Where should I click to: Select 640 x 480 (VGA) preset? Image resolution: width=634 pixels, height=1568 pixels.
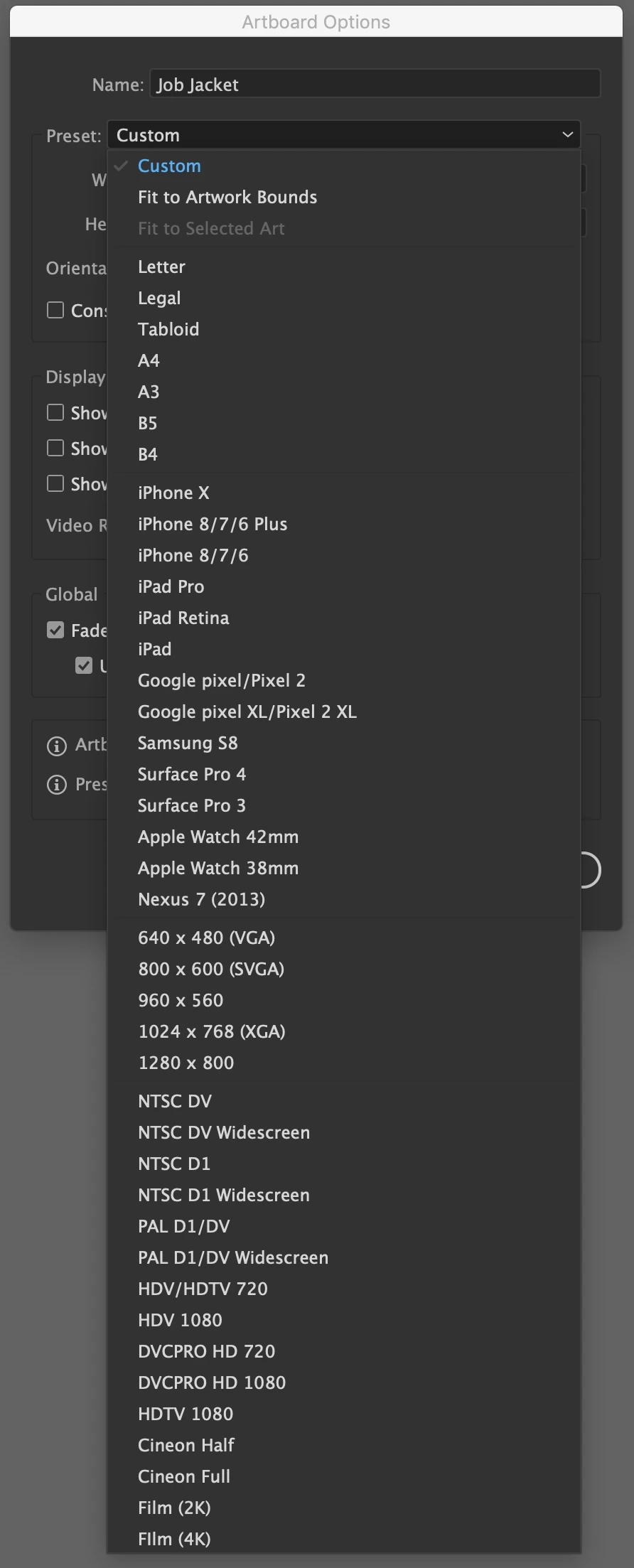tap(344, 938)
